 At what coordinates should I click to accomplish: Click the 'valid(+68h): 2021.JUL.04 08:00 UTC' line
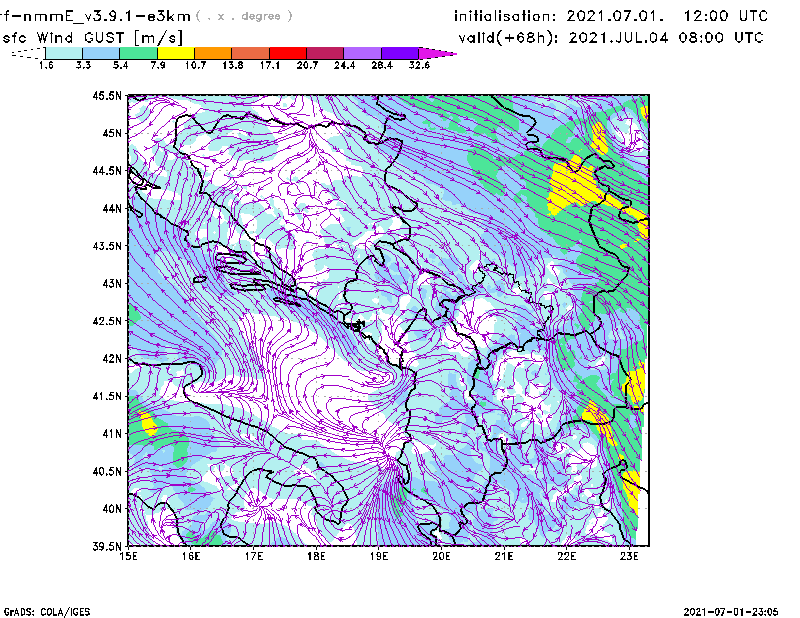[611, 38]
